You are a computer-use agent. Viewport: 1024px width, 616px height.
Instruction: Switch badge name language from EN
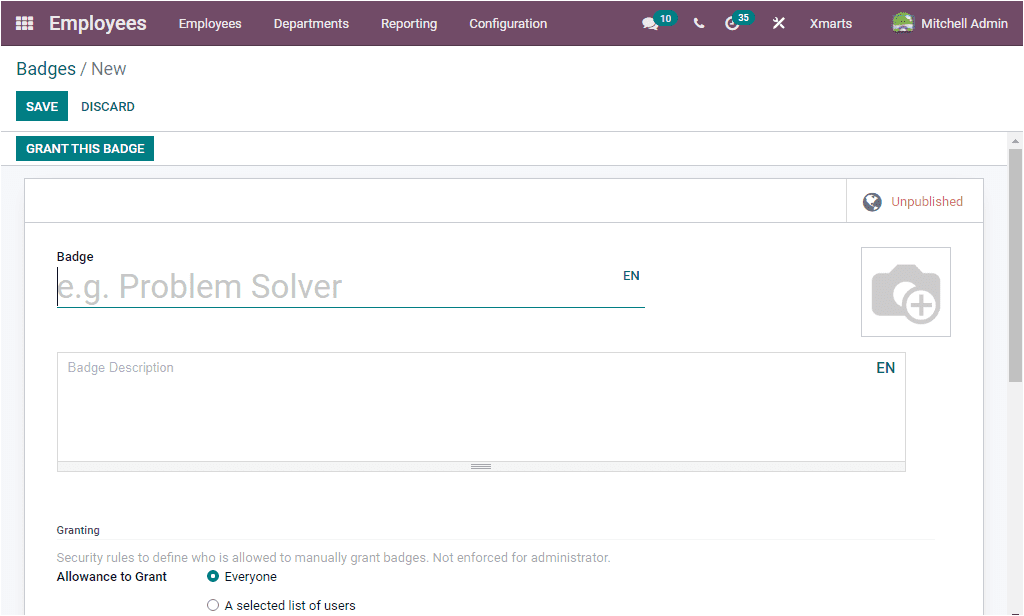[631, 275]
